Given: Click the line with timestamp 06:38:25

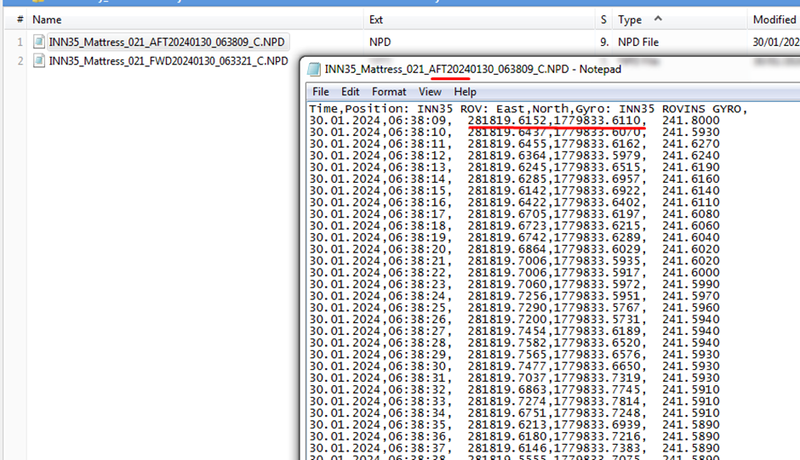Looking at the screenshot, I should point(514,308).
